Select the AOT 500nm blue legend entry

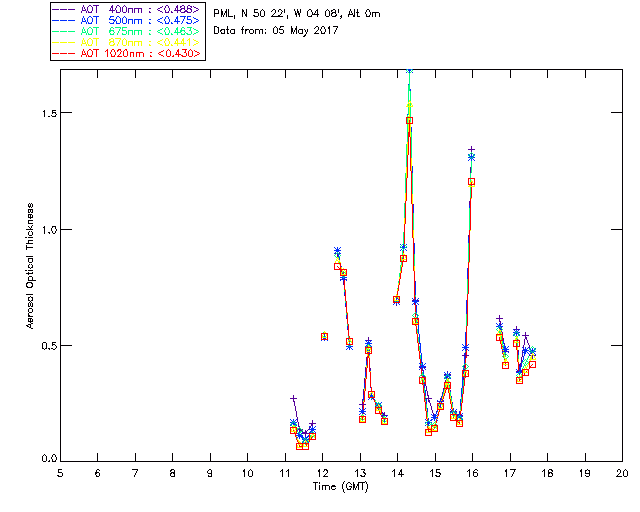pos(127,19)
